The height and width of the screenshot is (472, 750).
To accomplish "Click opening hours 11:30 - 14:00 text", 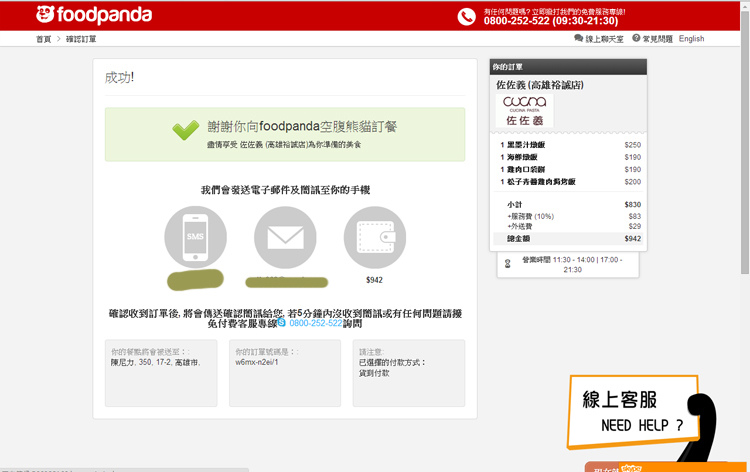I will click(x=572, y=264).
